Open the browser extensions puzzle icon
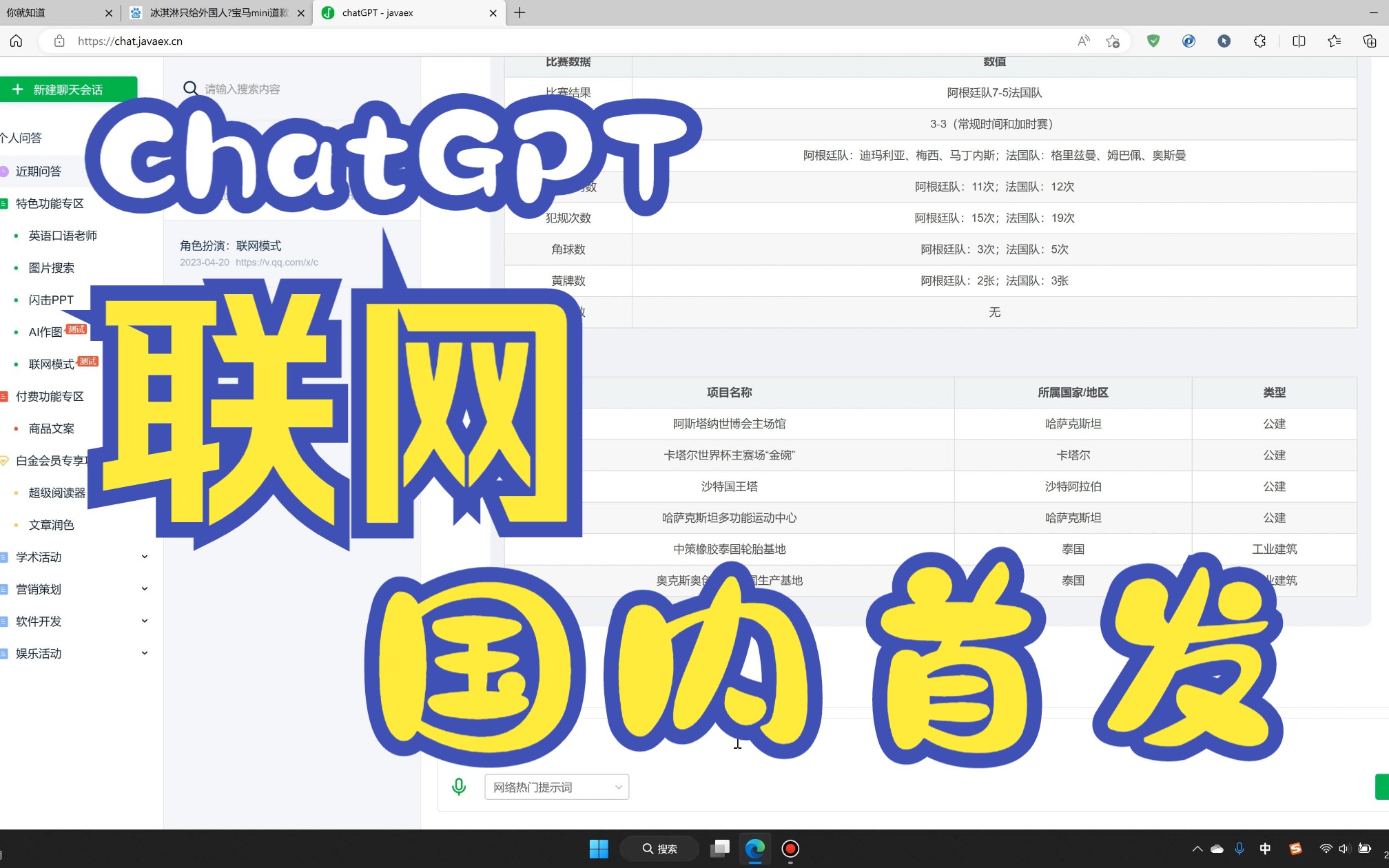The height and width of the screenshot is (868, 1389). tap(1260, 41)
